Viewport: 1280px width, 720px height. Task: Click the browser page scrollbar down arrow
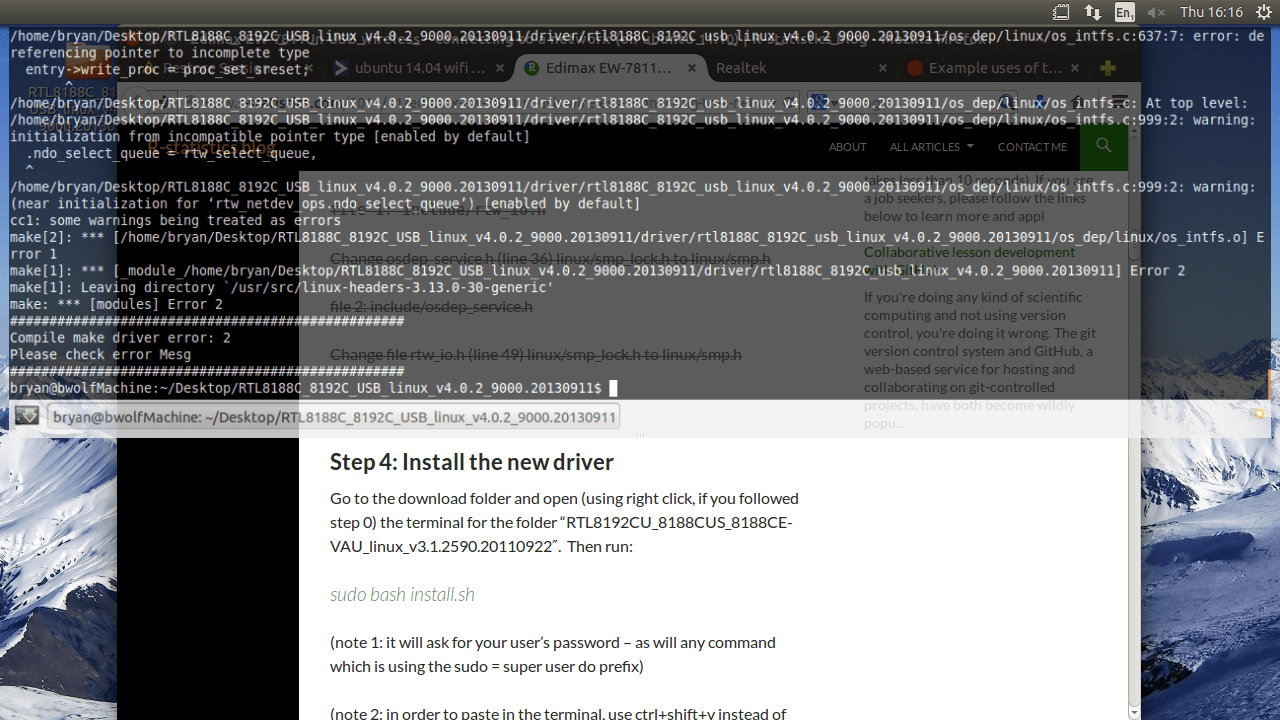coord(1134,713)
